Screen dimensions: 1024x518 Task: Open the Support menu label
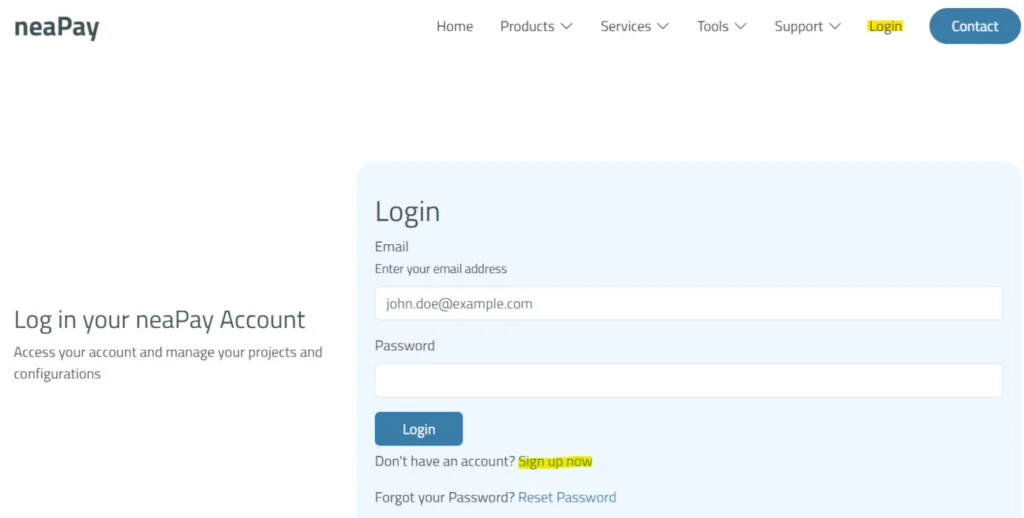point(798,26)
